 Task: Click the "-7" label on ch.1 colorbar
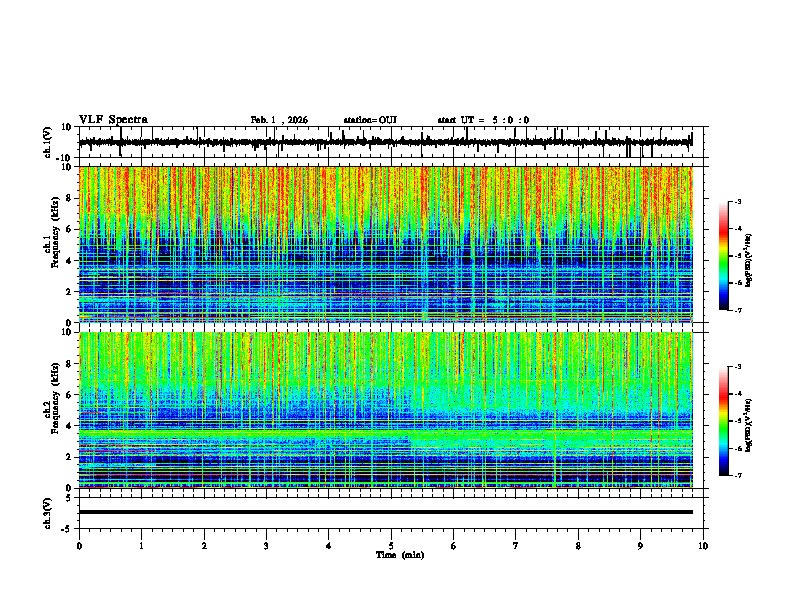tap(738, 310)
